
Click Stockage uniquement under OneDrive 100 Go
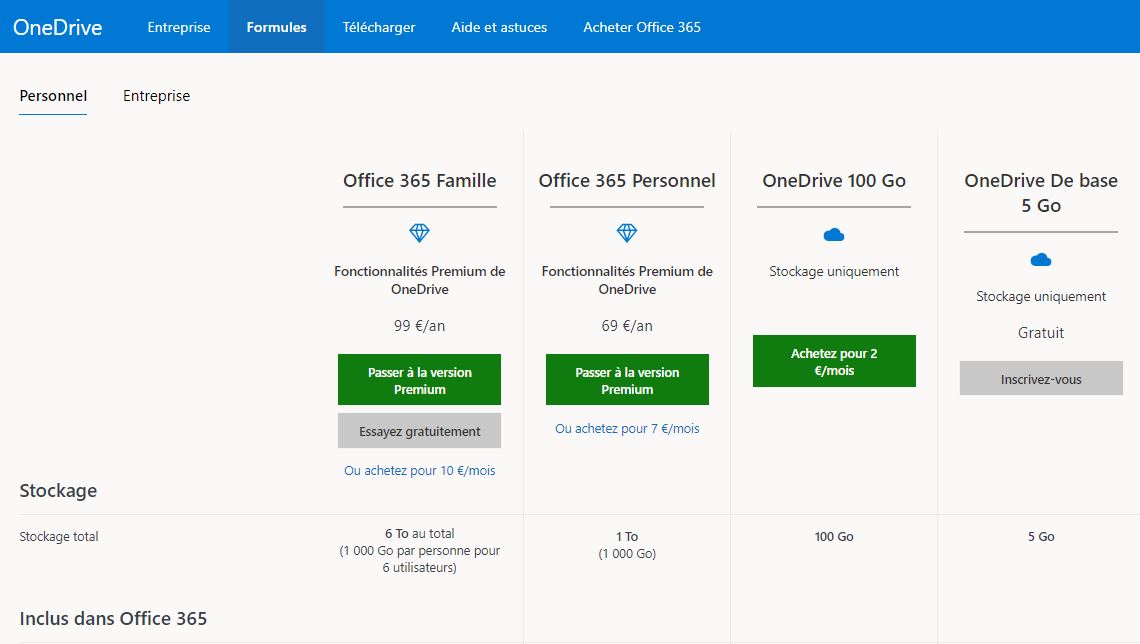[x=834, y=271]
